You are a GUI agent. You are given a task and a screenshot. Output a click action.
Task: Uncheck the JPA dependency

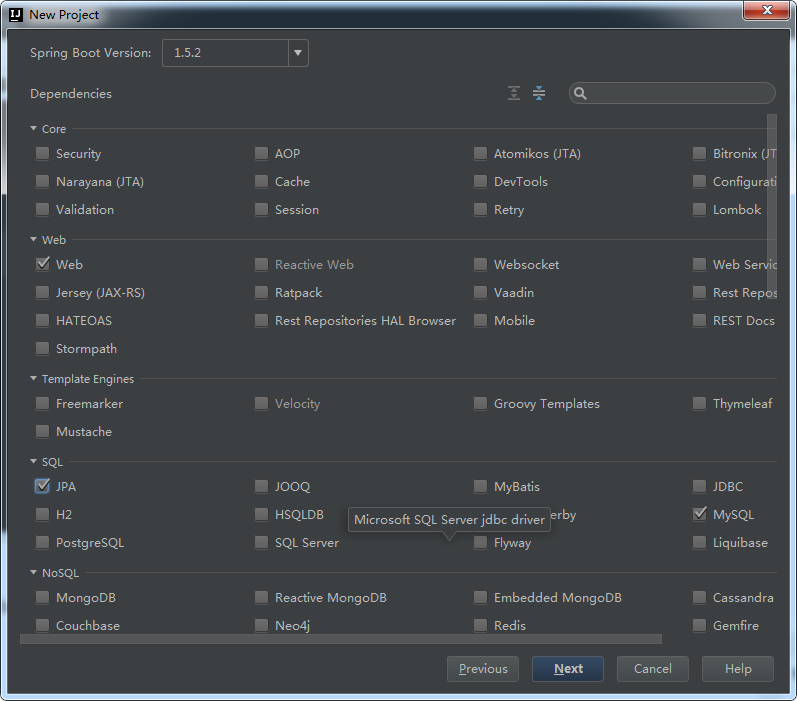42,486
